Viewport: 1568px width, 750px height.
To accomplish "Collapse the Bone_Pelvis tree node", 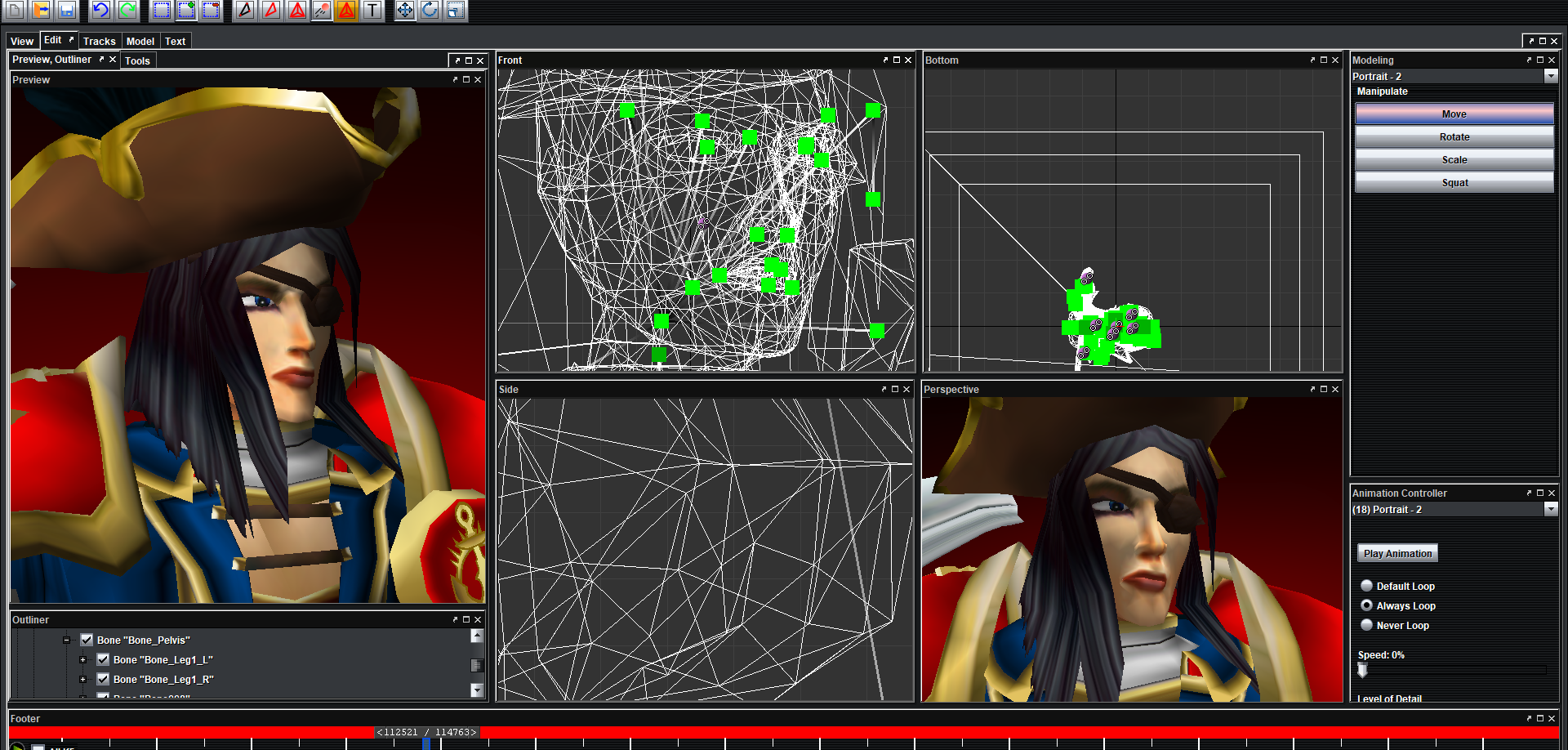I will 67,640.
